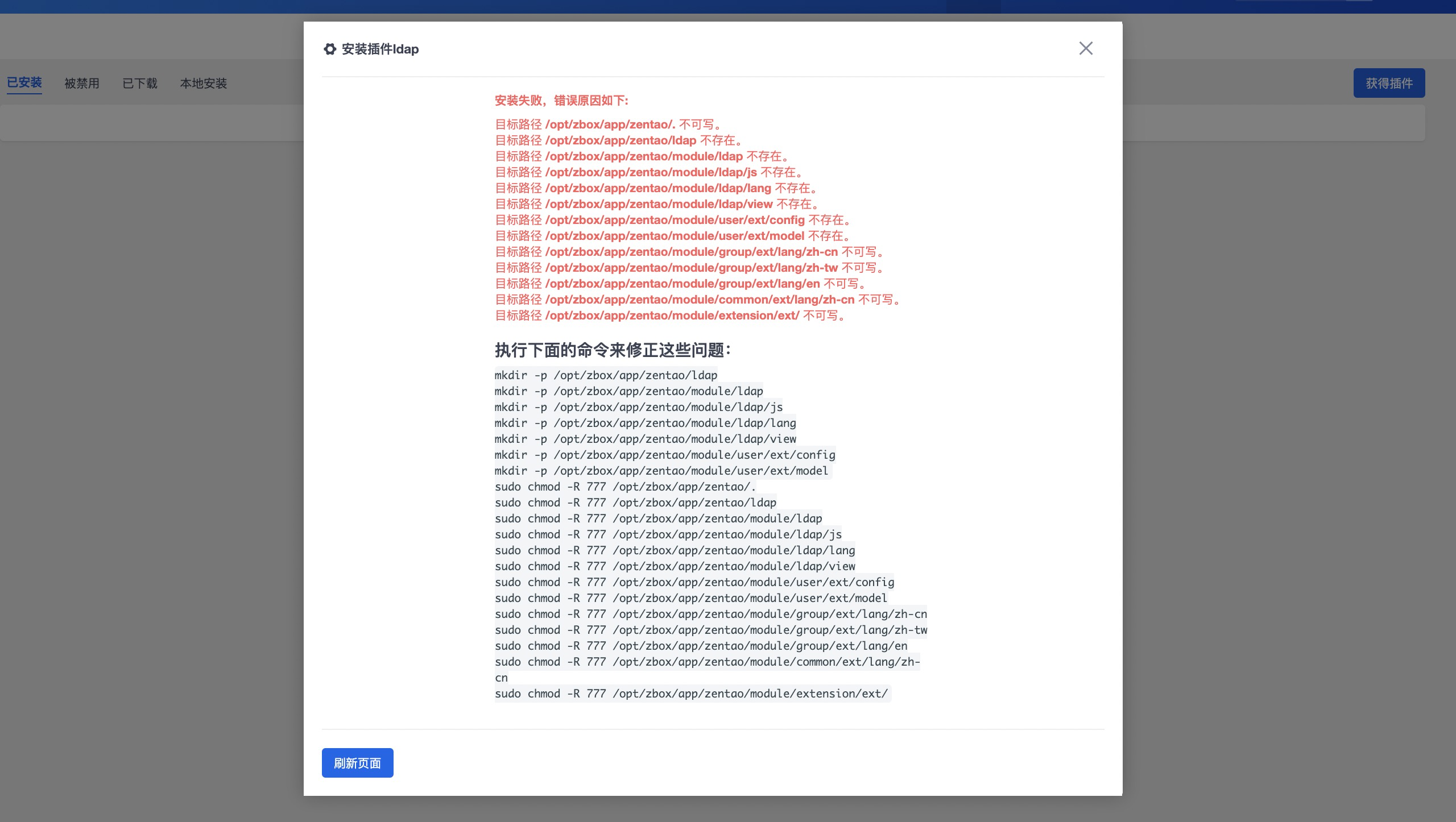The width and height of the screenshot is (1456, 822).
Task: Click command mkdir -p module/ldap/lang
Action: click(x=646, y=423)
